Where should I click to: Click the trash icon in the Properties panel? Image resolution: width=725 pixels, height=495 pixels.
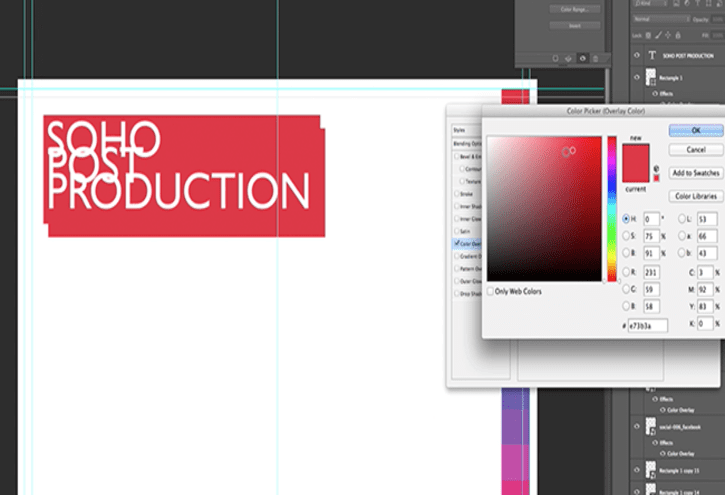pos(596,59)
